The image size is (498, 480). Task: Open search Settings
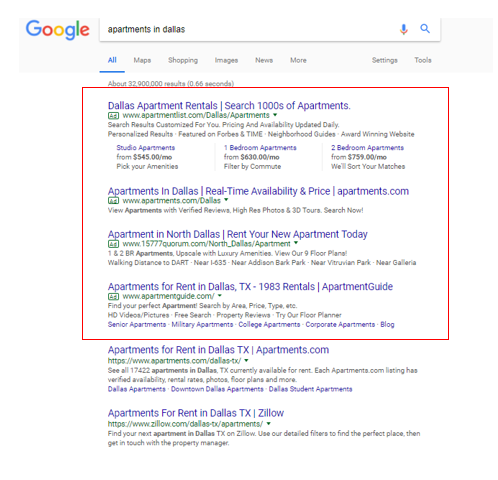coord(385,60)
